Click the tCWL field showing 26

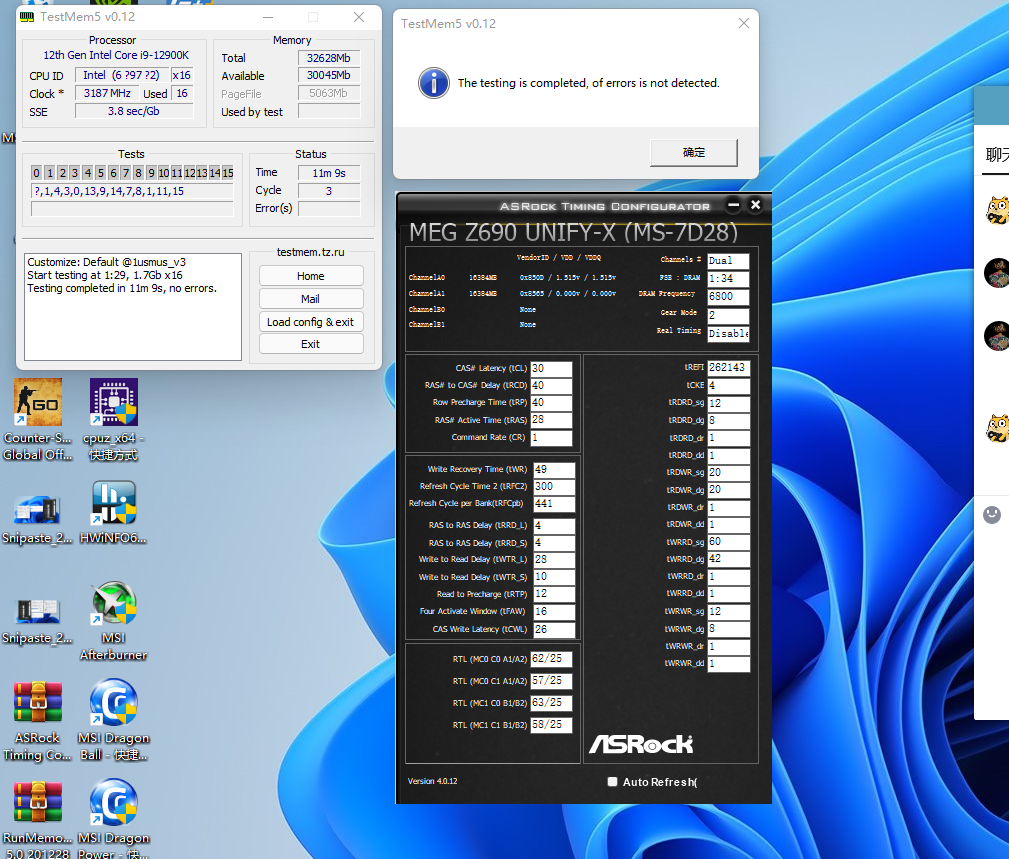click(554, 629)
